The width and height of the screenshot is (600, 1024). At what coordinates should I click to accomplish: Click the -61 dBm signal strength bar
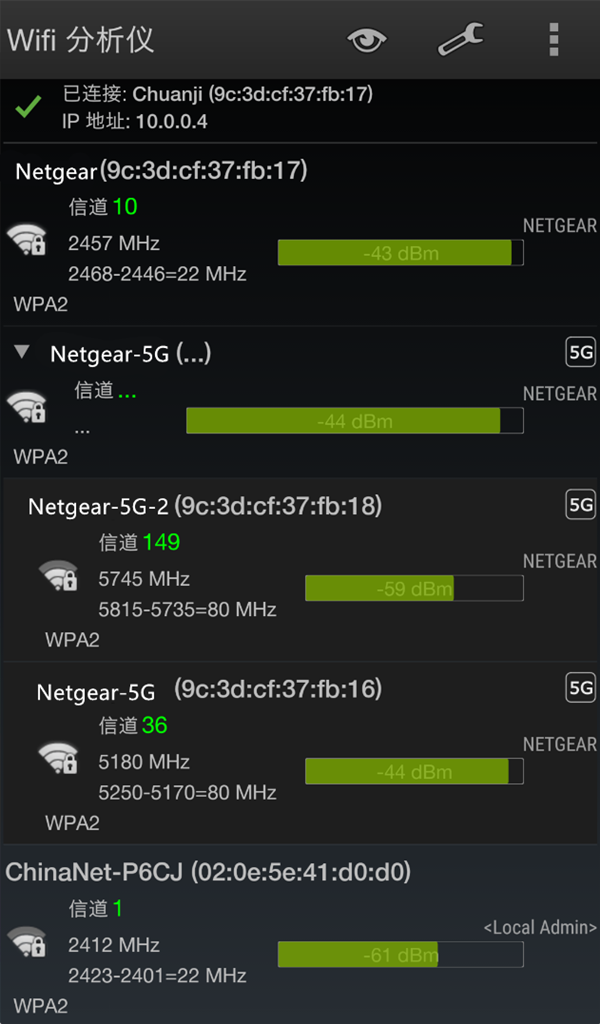click(400, 955)
